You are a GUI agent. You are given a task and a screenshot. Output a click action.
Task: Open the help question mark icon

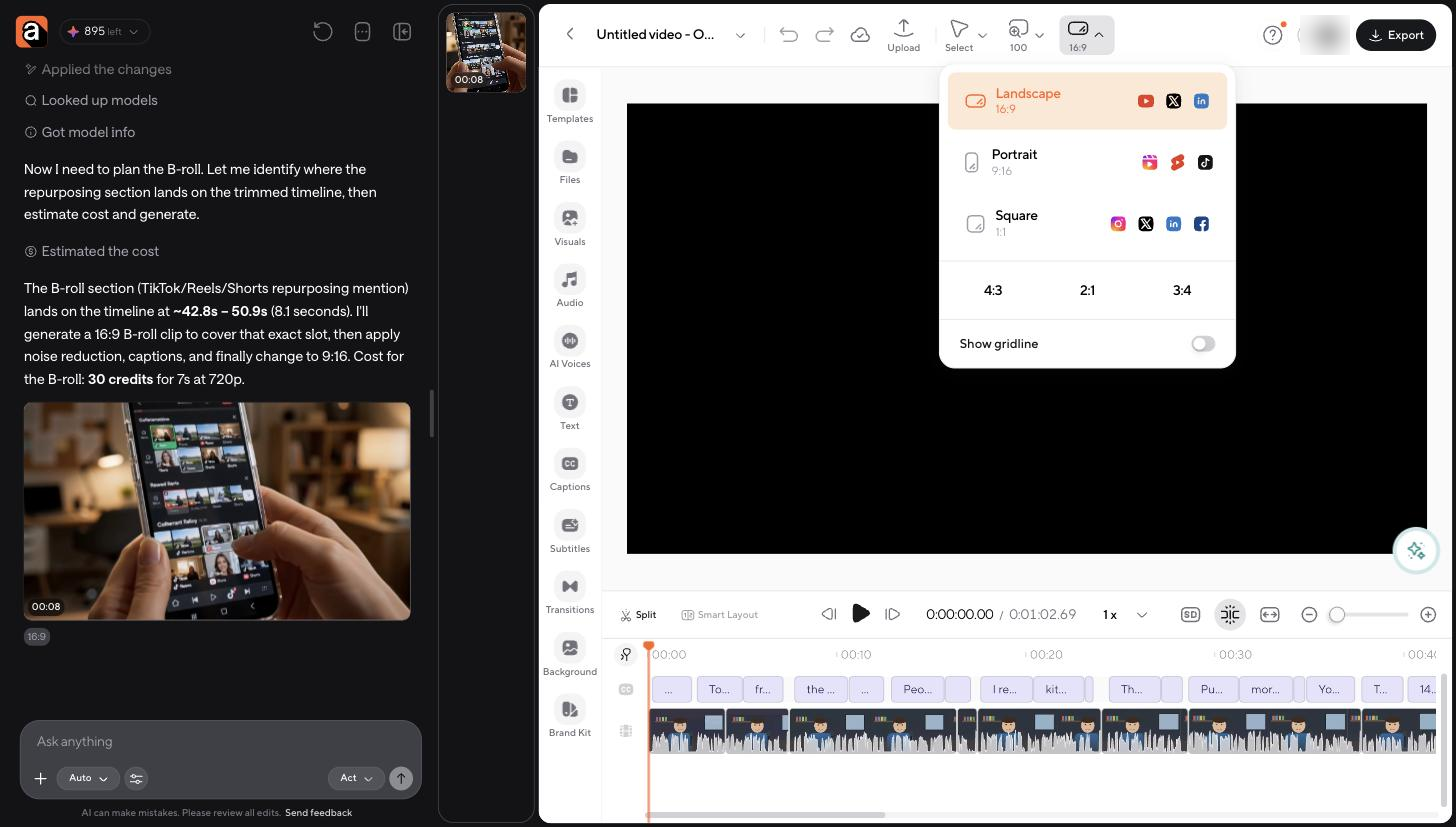[1272, 35]
